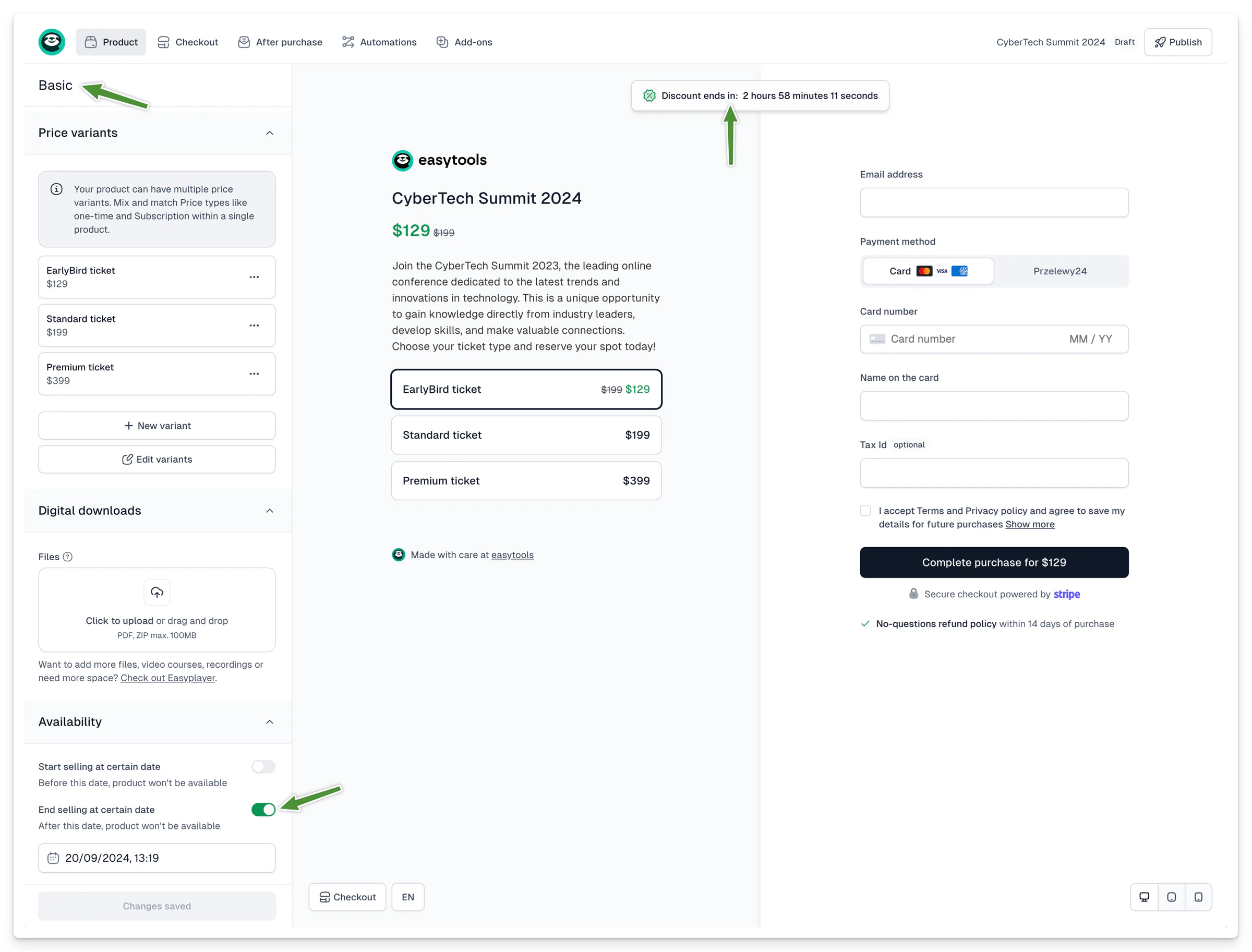Click the lock icon beside Secure checkout
The width and height of the screenshot is (1252, 952).
tap(913, 594)
